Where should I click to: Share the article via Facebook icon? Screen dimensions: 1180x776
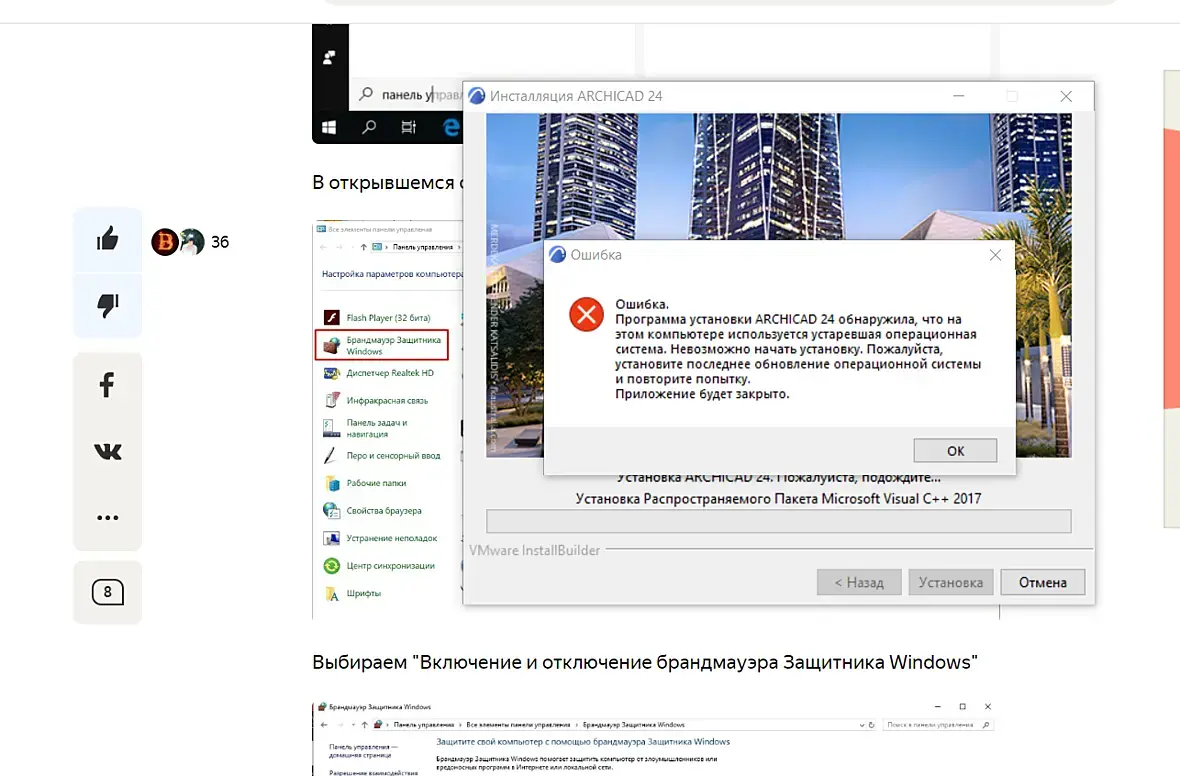pyautogui.click(x=107, y=385)
